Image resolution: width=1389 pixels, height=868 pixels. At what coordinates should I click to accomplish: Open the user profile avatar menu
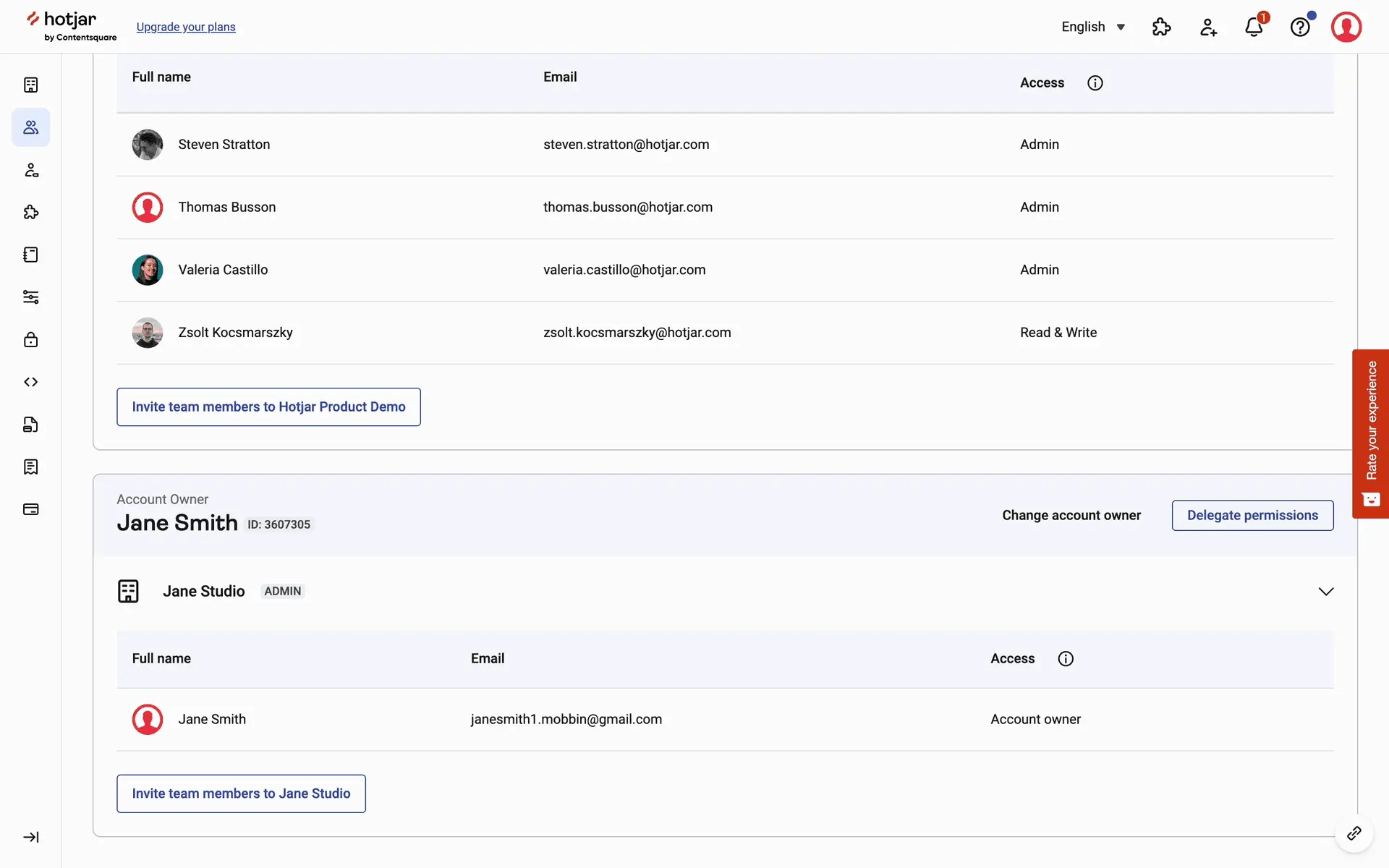pos(1346,27)
